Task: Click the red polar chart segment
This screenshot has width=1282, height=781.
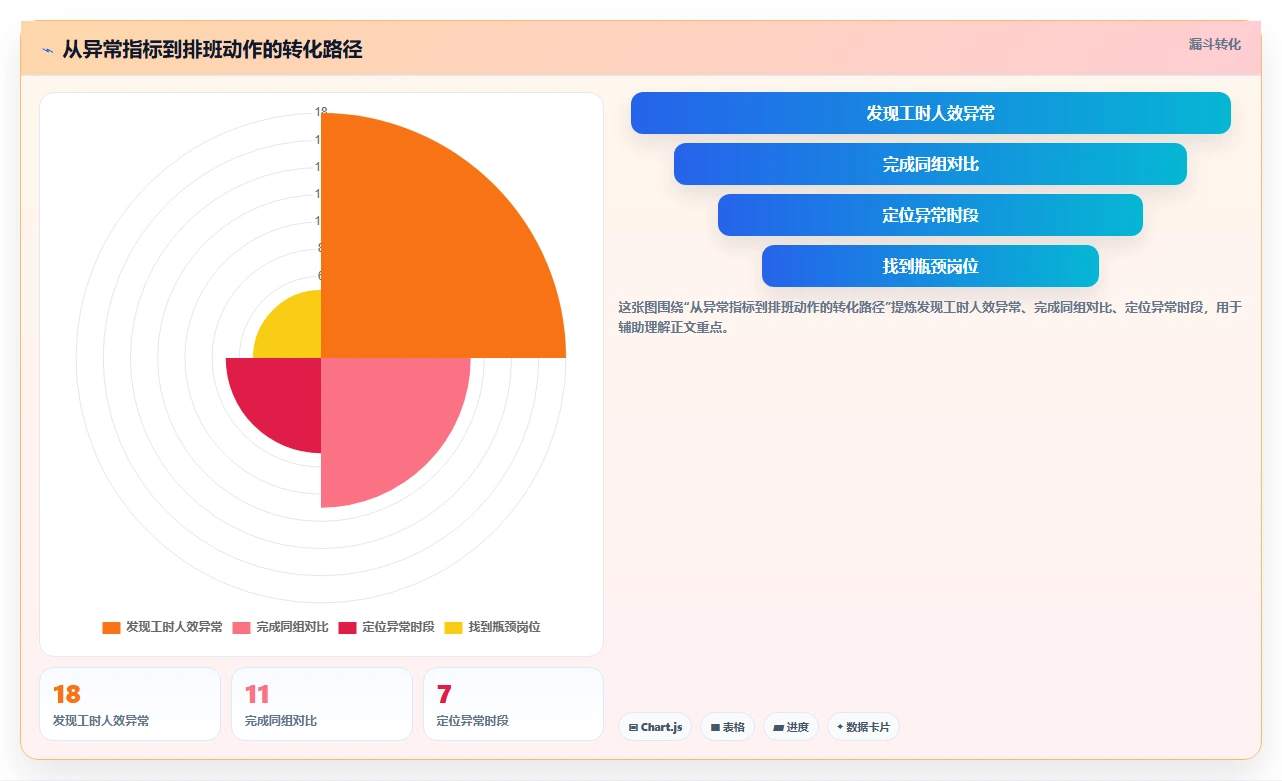Action: click(x=283, y=396)
